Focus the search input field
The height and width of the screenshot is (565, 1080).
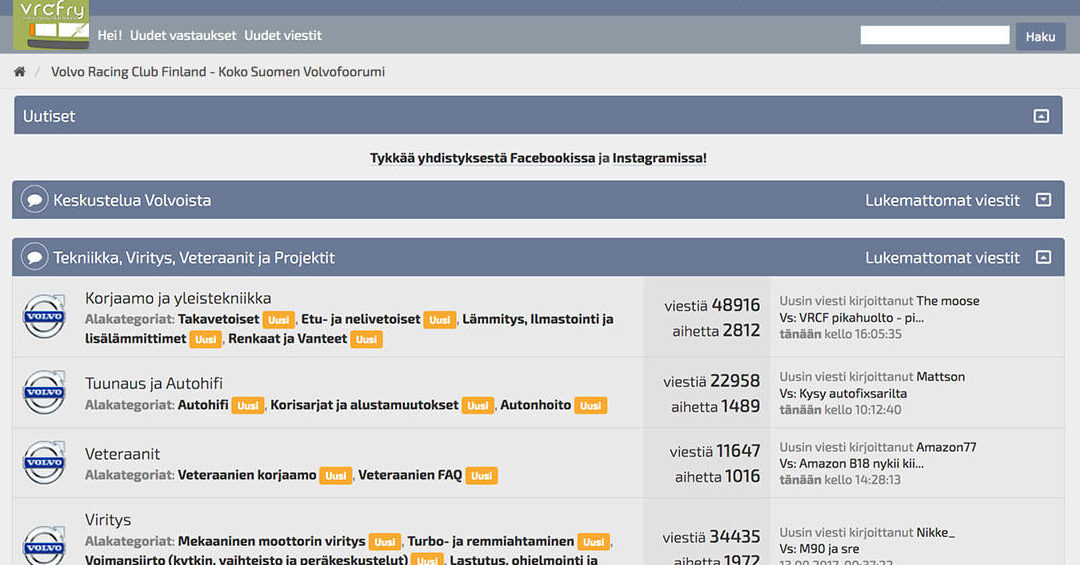tap(935, 35)
